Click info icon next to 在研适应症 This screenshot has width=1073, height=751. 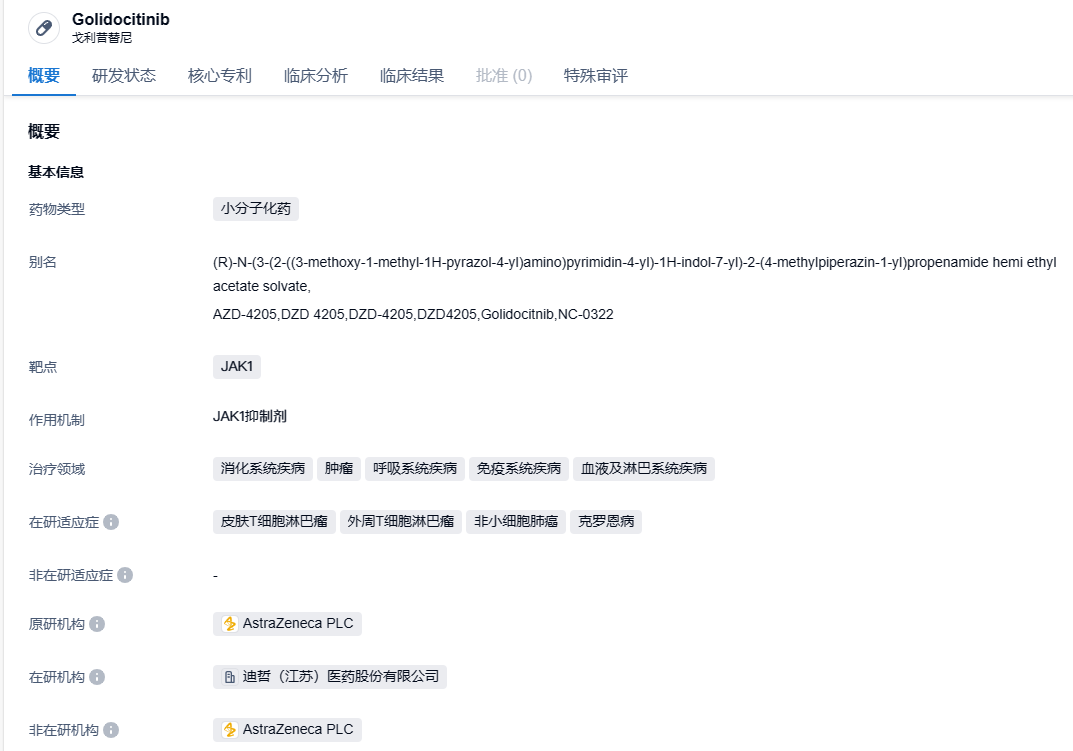(111, 522)
